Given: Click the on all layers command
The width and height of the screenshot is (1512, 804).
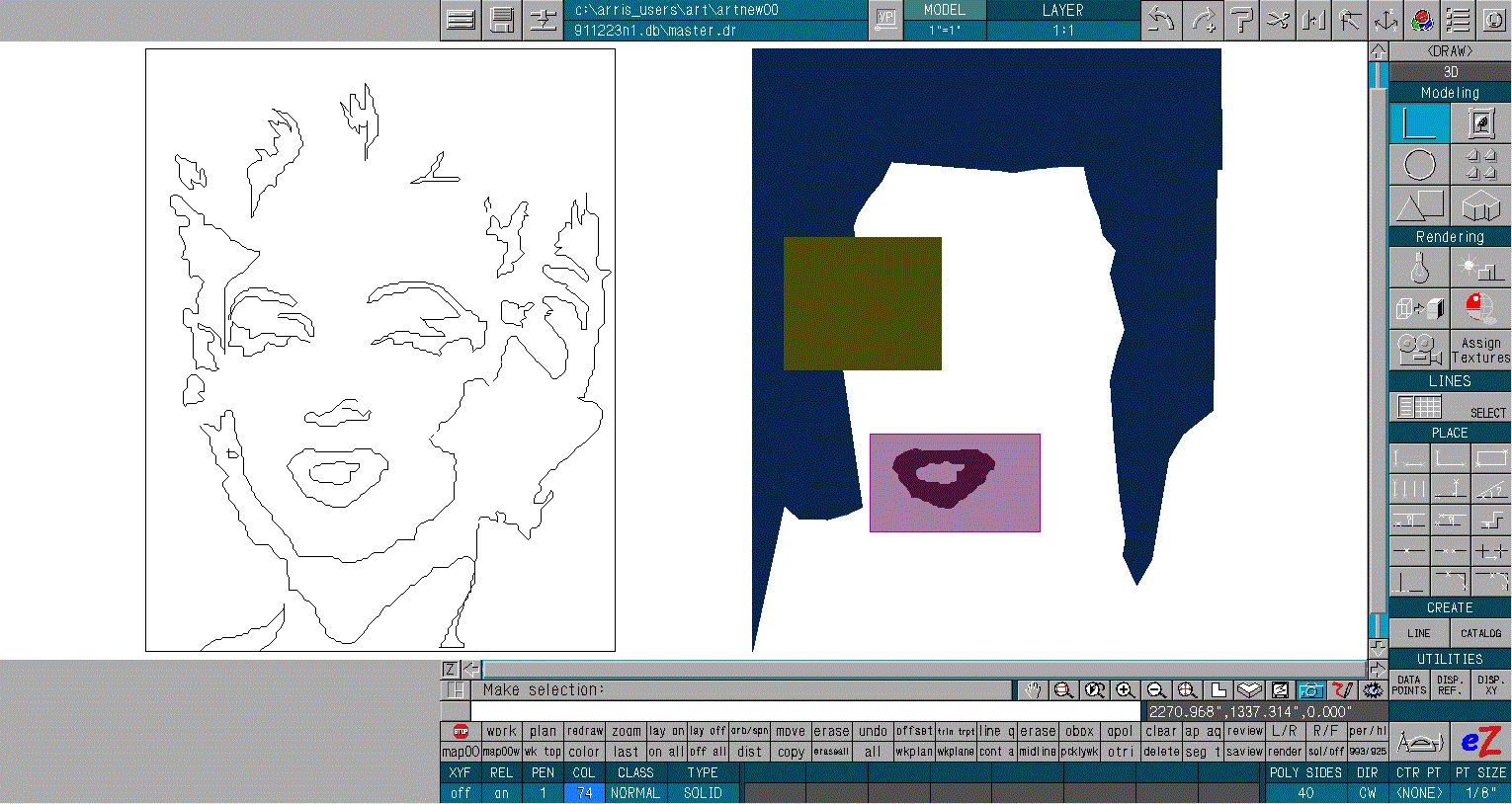Looking at the screenshot, I should pyautogui.click(x=667, y=752).
